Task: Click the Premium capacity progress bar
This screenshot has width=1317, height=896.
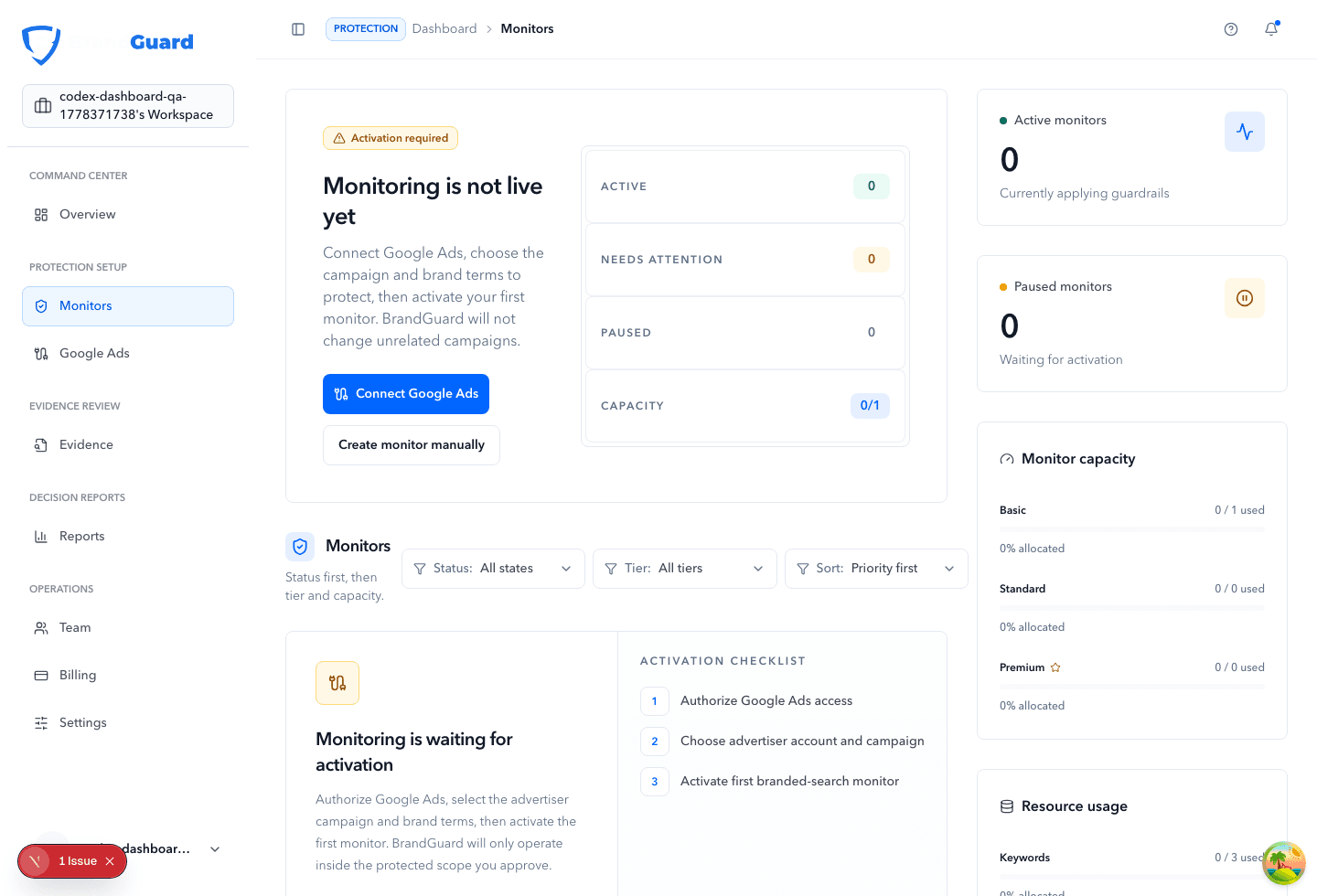Action: tap(1132, 687)
